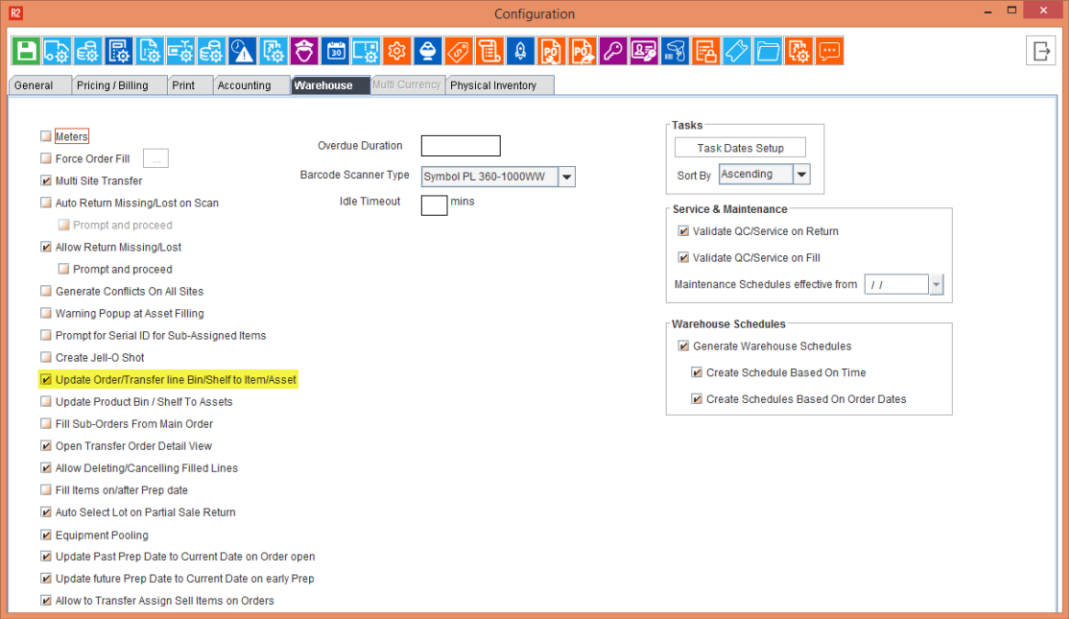Click the Overdue Duration input field
The height and width of the screenshot is (619, 1069).
pos(460,146)
